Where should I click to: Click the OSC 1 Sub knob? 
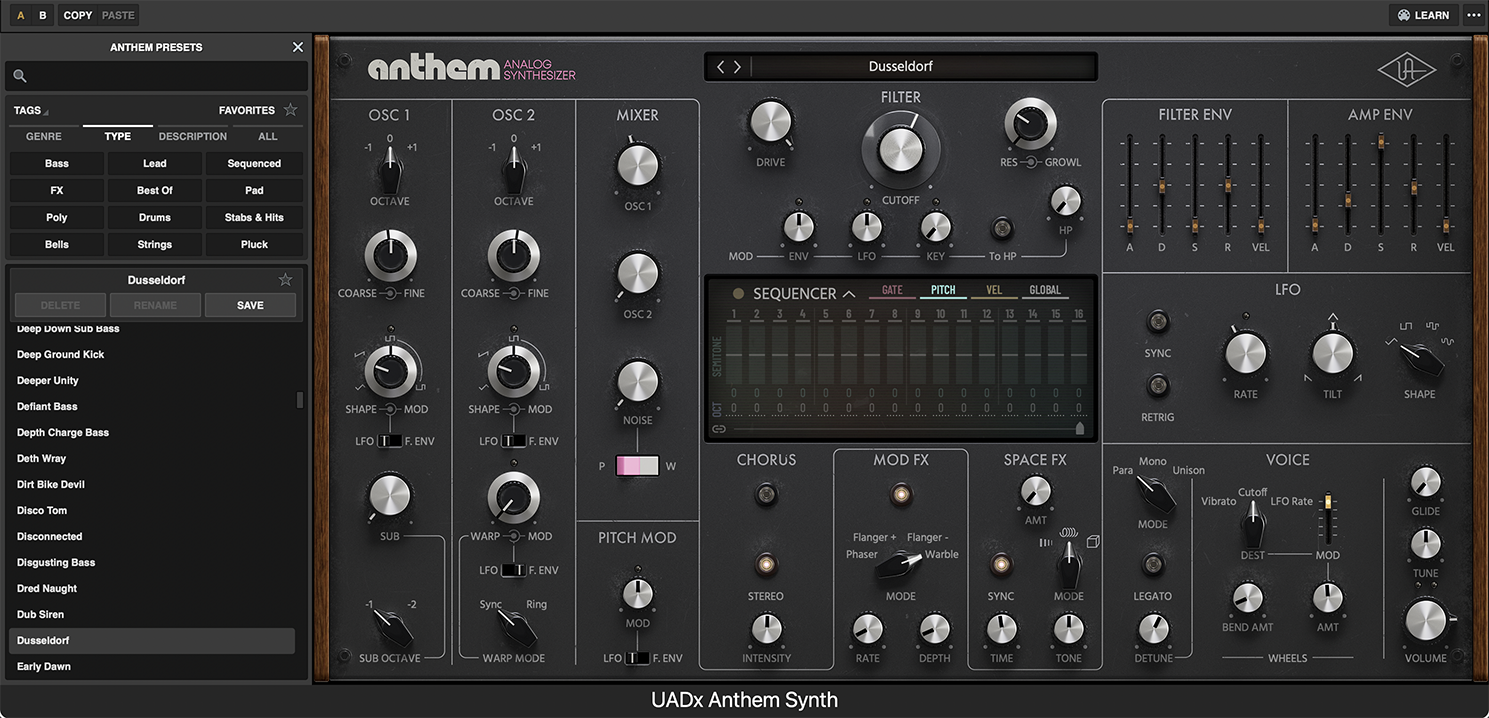click(x=389, y=496)
